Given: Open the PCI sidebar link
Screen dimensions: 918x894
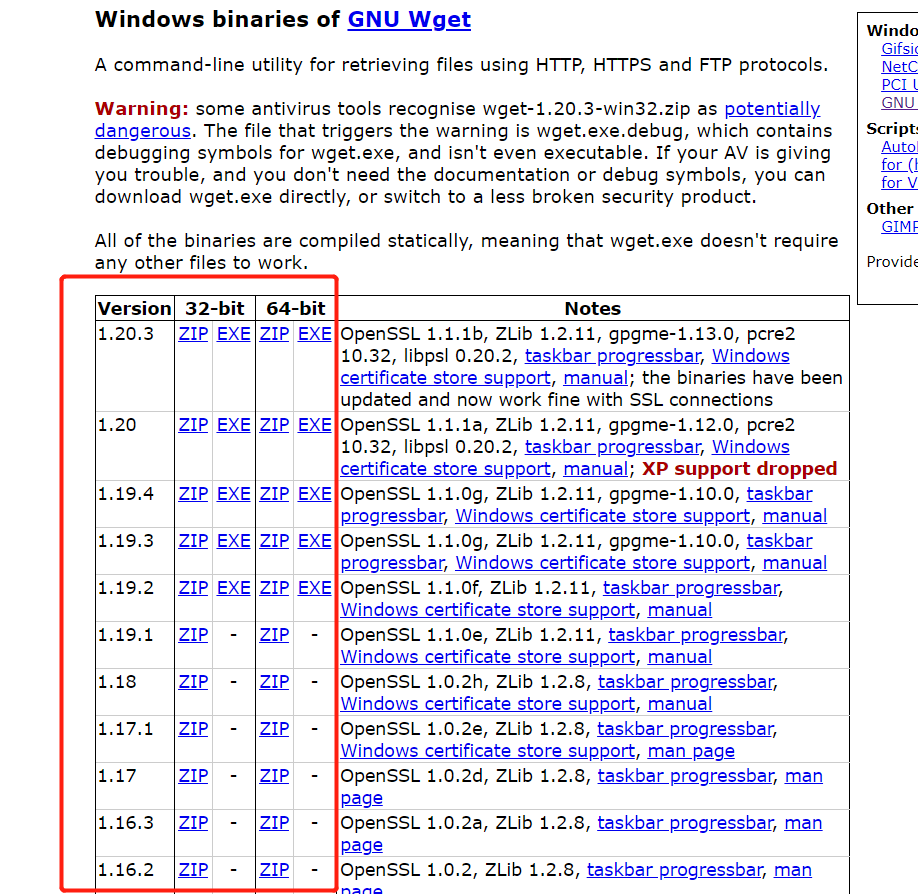Looking at the screenshot, I should (x=899, y=85).
